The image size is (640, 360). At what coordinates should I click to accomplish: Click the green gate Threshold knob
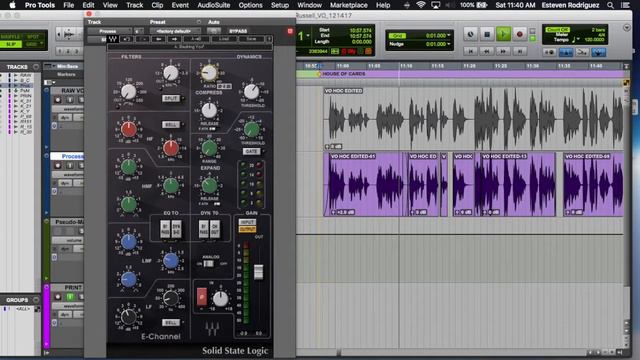[252, 129]
